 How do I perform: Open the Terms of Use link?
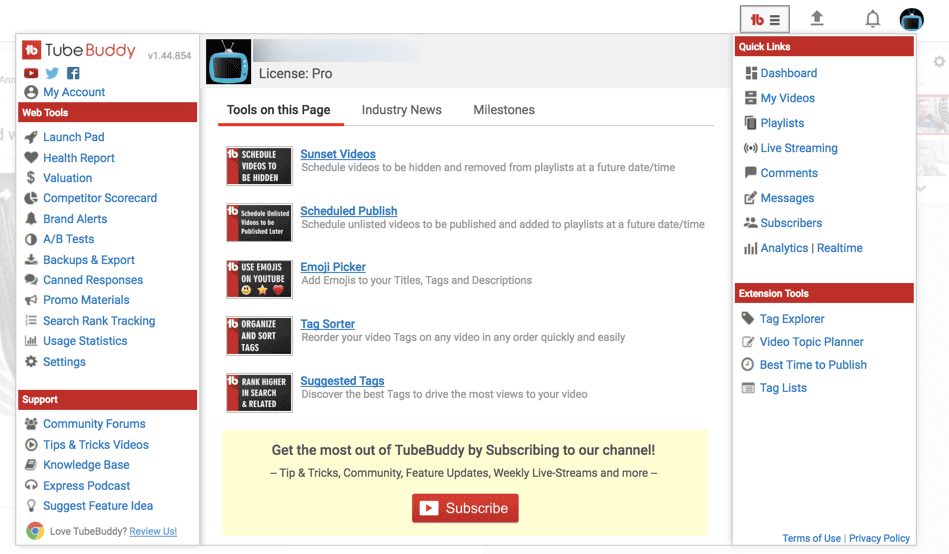[x=811, y=538]
